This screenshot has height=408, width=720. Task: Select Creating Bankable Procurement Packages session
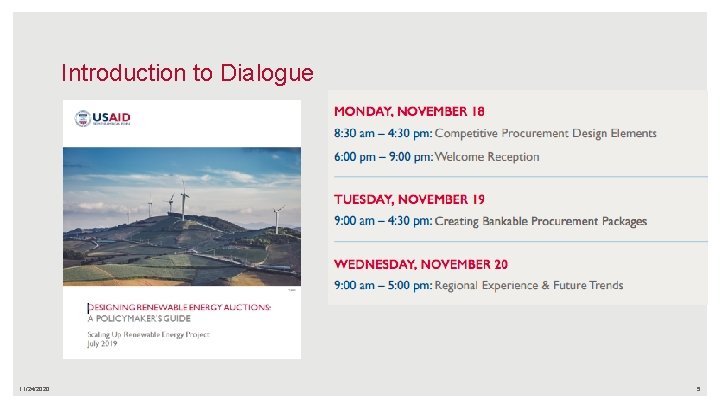(x=541, y=221)
